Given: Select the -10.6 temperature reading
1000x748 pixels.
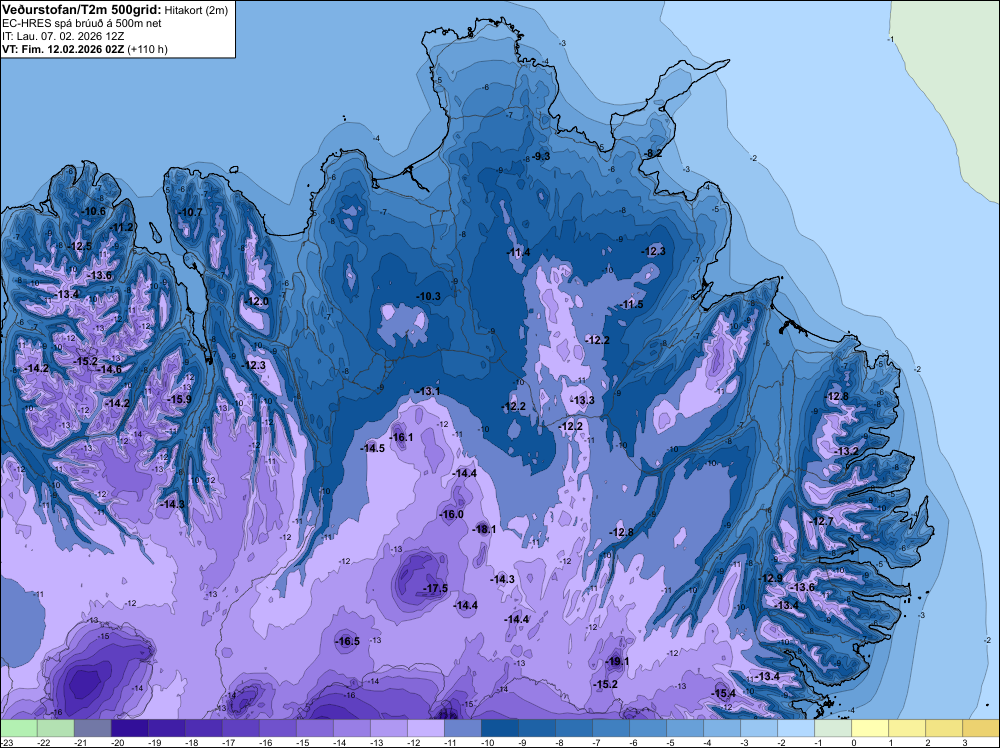Looking at the screenshot, I should (94, 211).
